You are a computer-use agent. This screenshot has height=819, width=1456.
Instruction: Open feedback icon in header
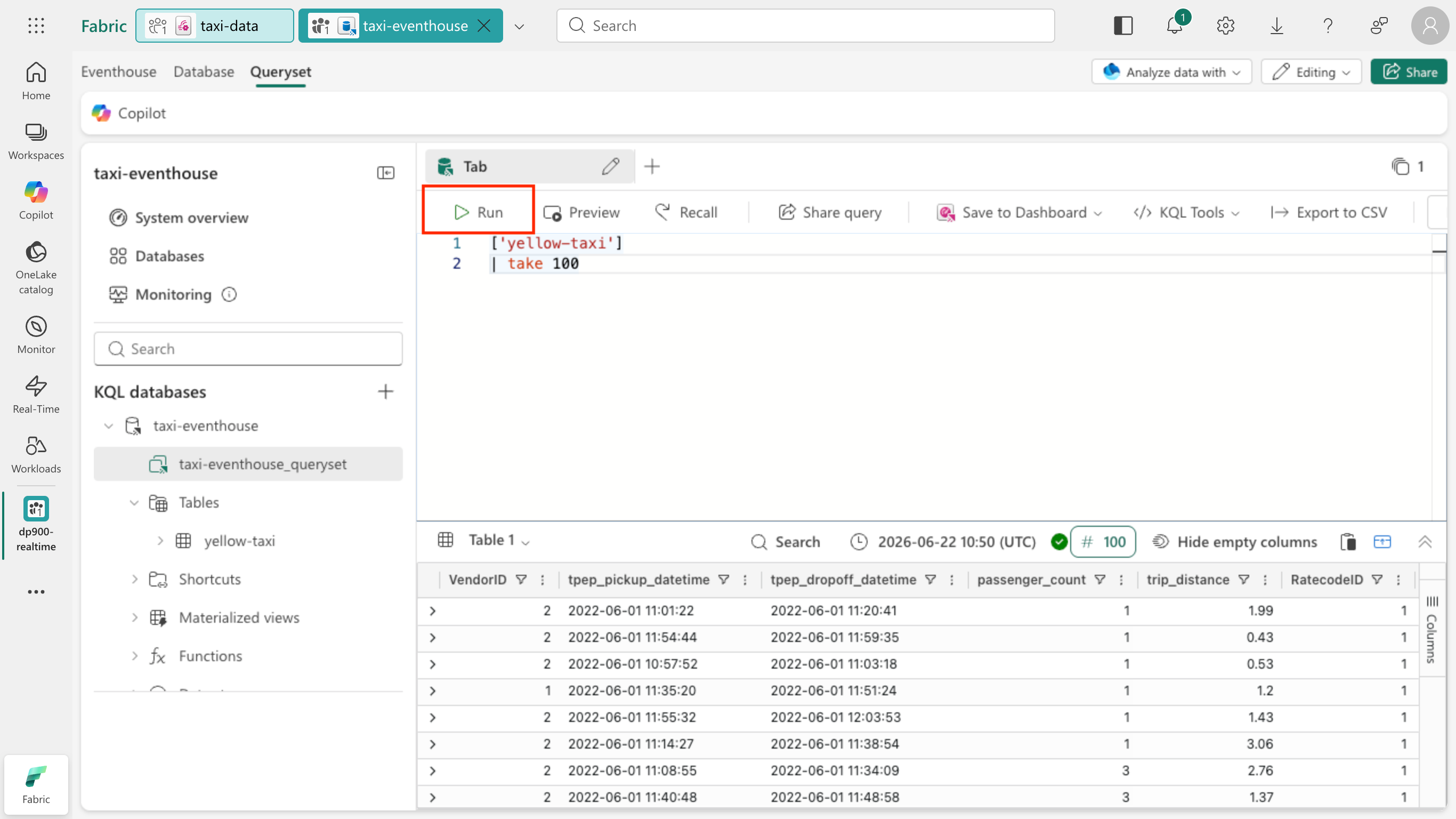(1379, 26)
